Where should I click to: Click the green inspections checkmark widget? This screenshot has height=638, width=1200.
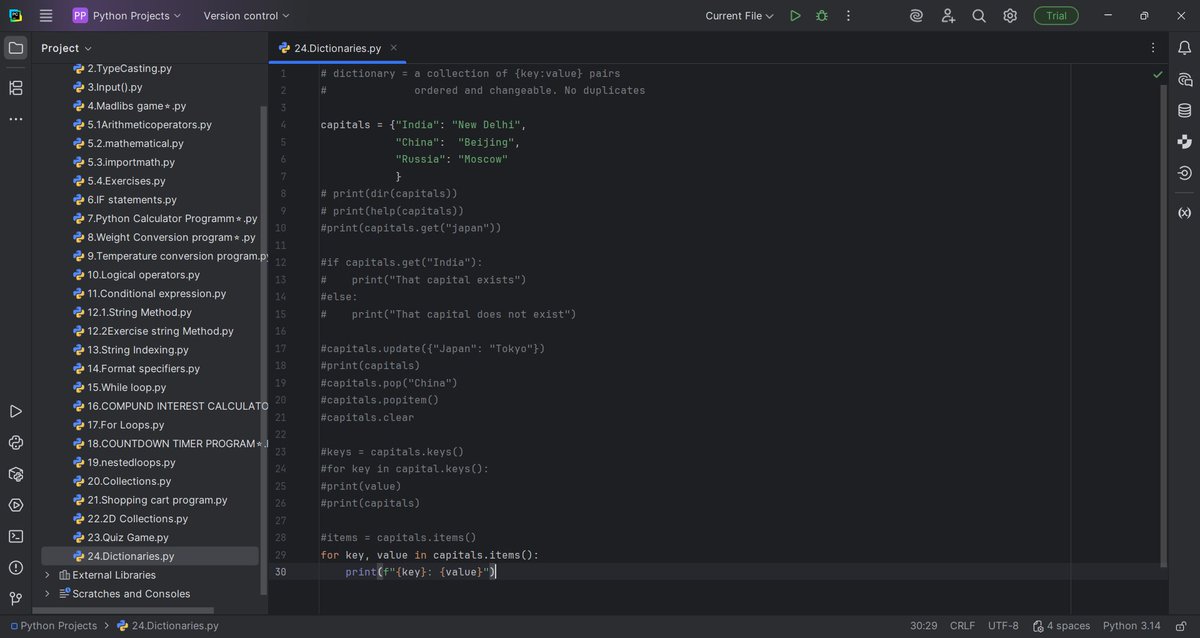pyautogui.click(x=1158, y=74)
